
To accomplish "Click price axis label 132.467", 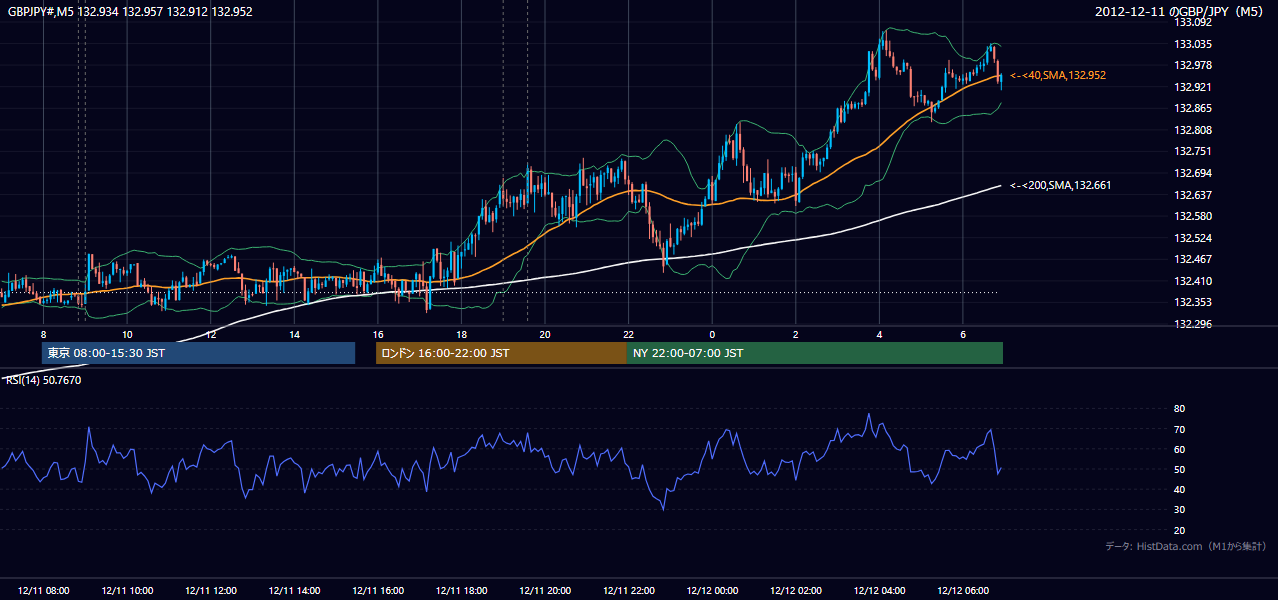I will pyautogui.click(x=1193, y=259).
